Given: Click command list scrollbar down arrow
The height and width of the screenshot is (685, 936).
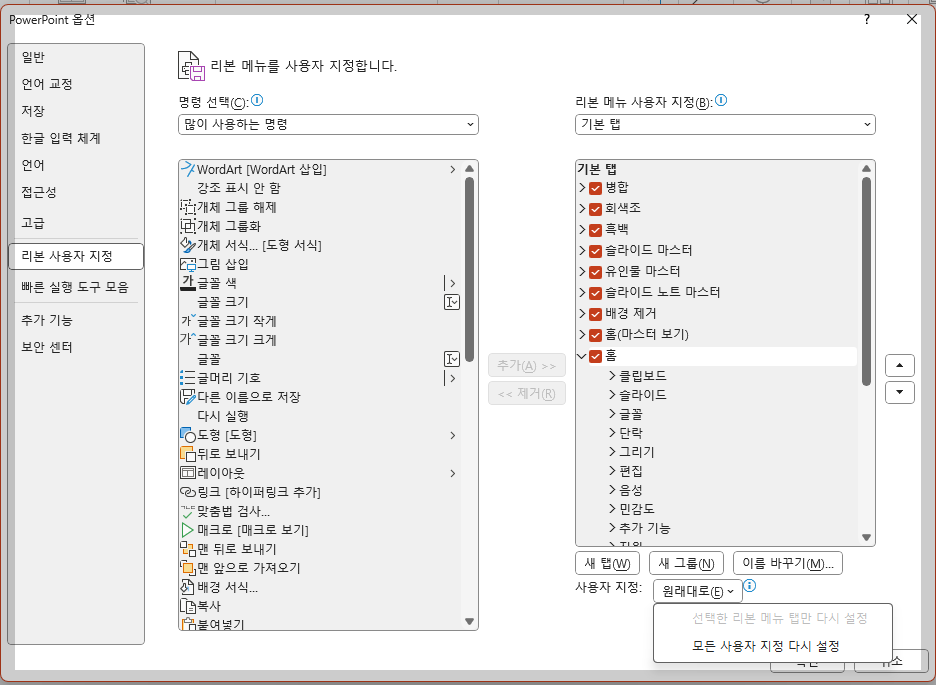Looking at the screenshot, I should 469,622.
